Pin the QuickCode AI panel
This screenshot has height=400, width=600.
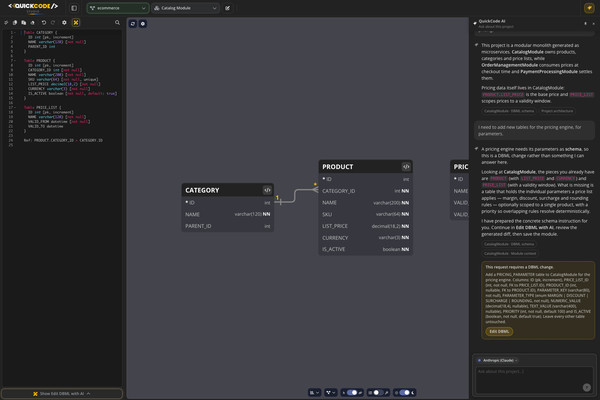coord(585,23)
